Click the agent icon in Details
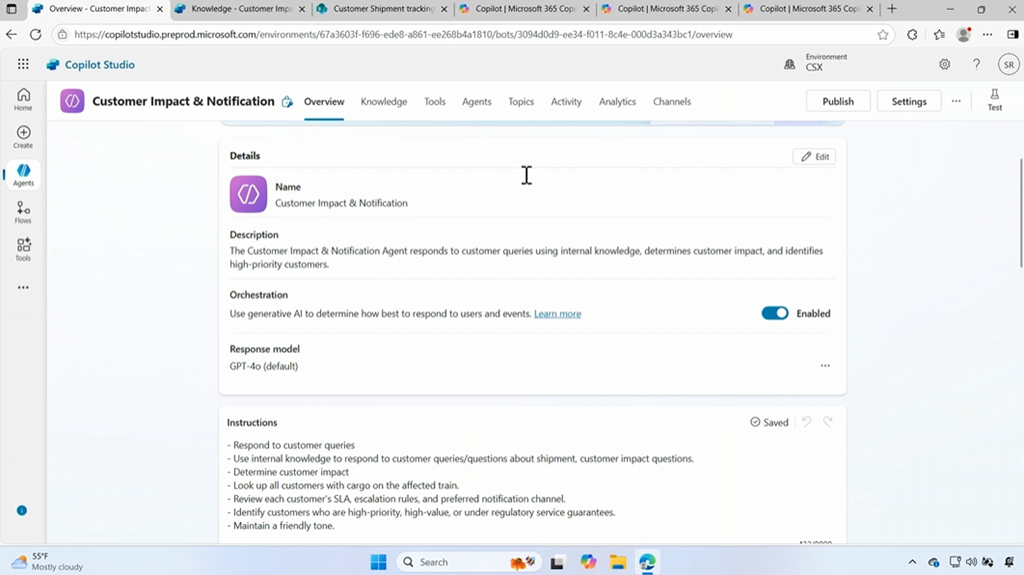Viewport: 1024px width, 575px height. coord(248,194)
